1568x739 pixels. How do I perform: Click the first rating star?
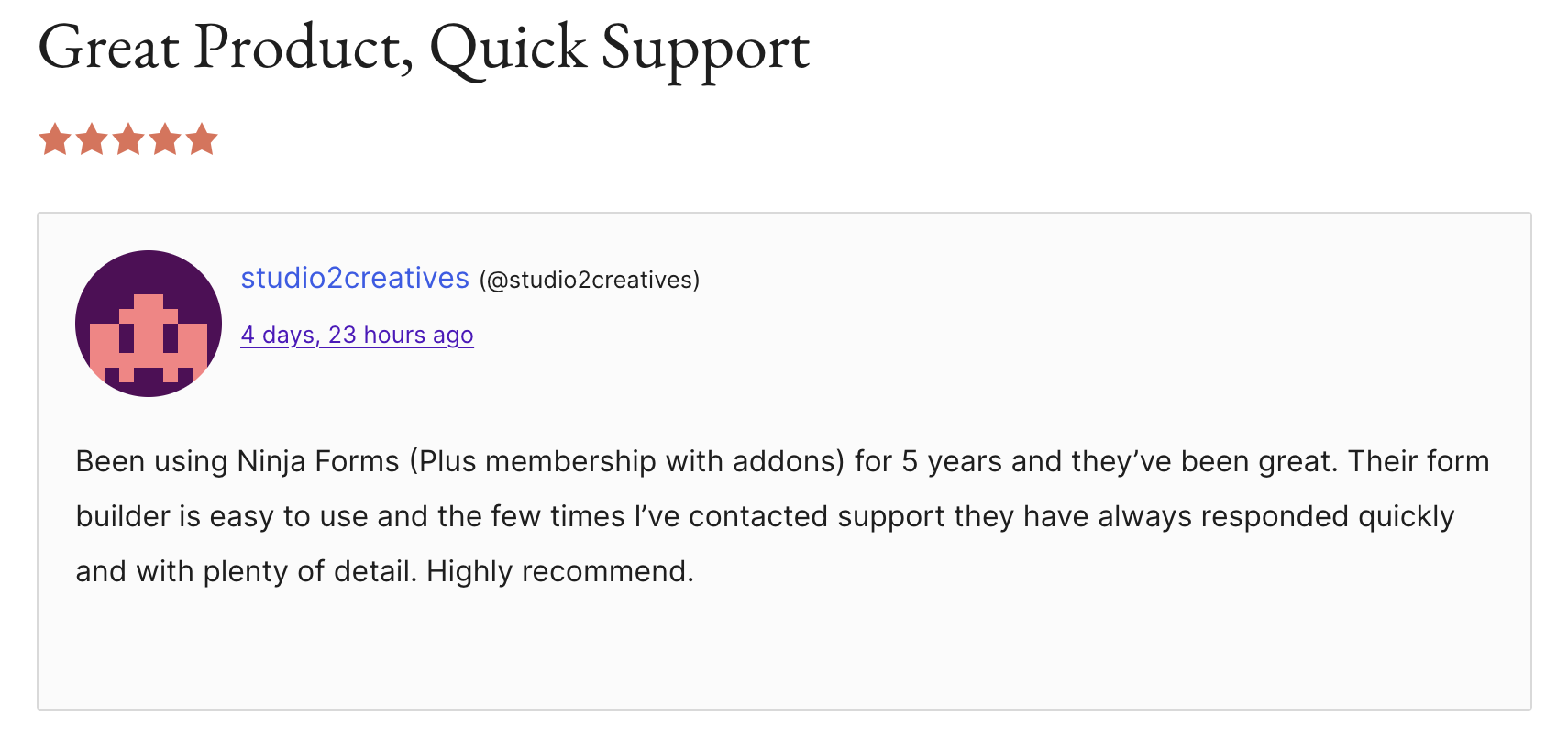[55, 140]
